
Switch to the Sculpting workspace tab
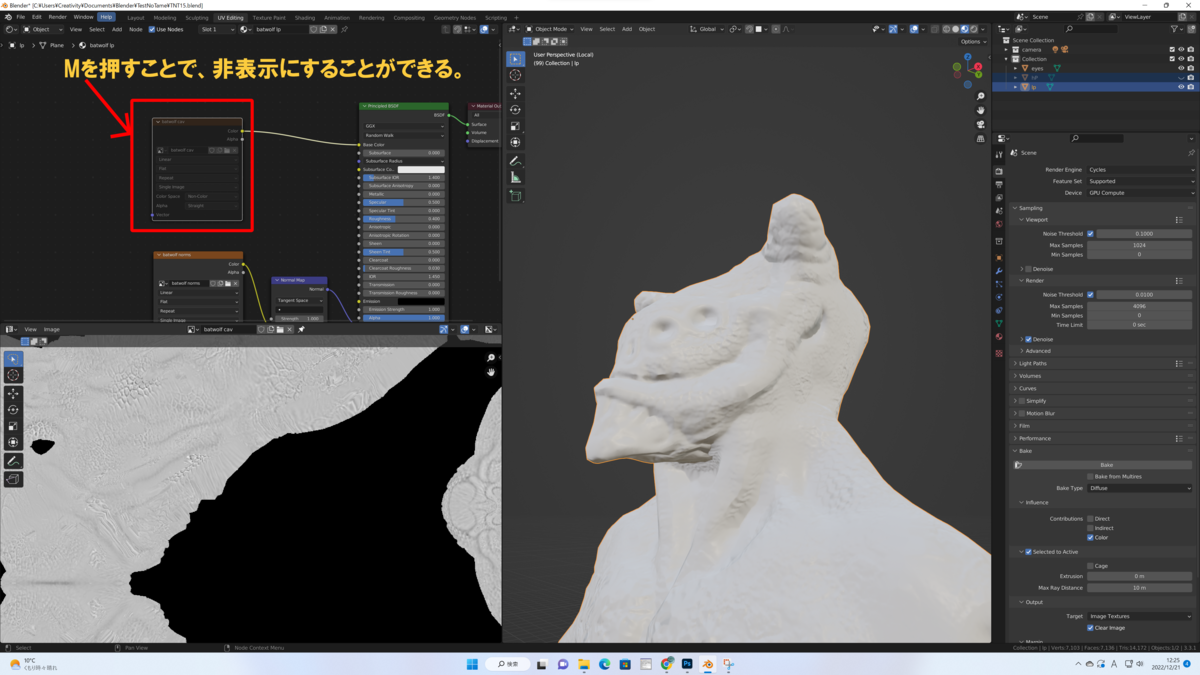(x=197, y=17)
